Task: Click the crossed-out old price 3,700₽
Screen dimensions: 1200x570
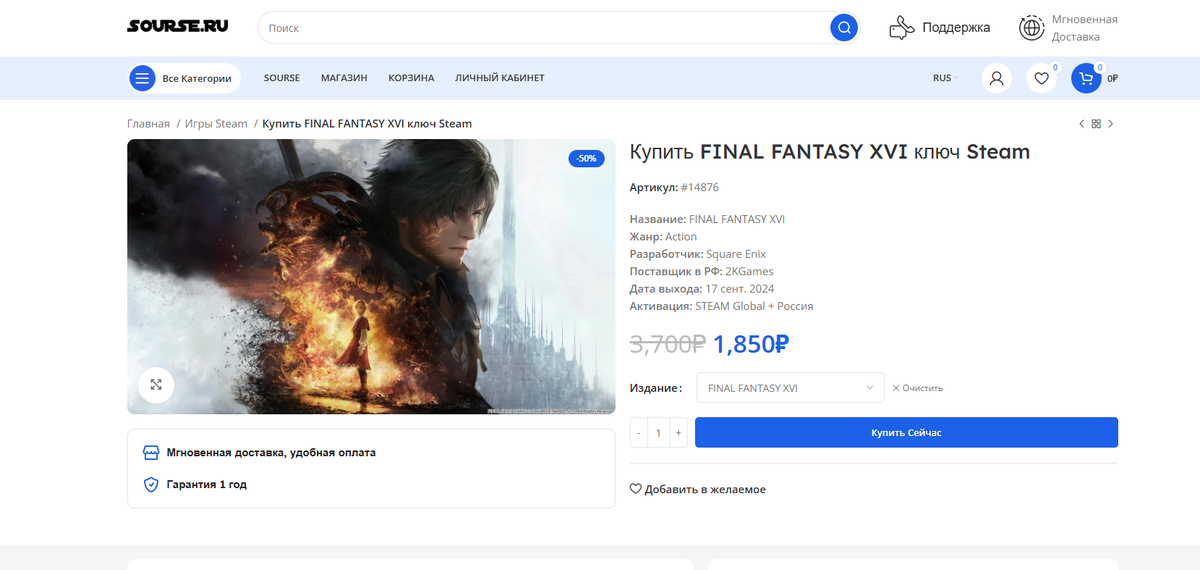Action: 667,344
